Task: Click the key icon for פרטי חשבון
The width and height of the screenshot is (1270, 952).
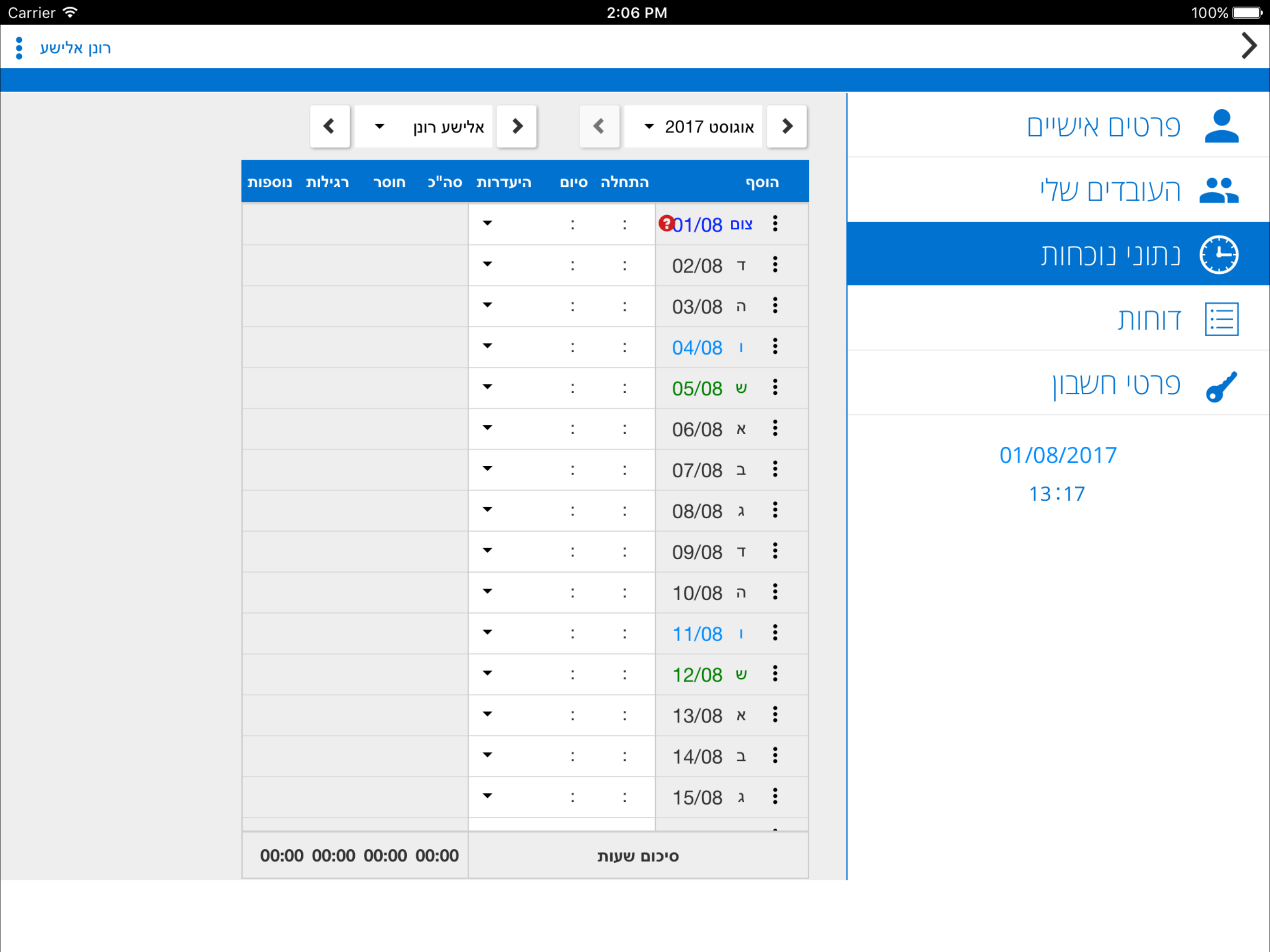Action: pos(1221,387)
